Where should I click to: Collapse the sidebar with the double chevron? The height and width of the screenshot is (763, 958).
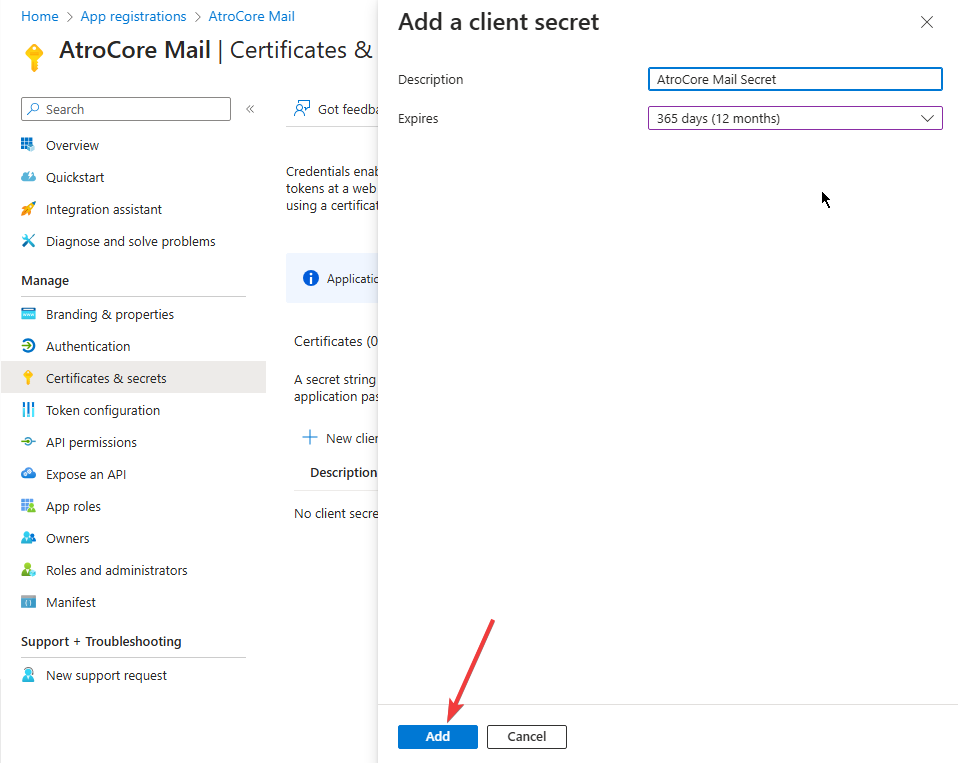pyautogui.click(x=250, y=109)
